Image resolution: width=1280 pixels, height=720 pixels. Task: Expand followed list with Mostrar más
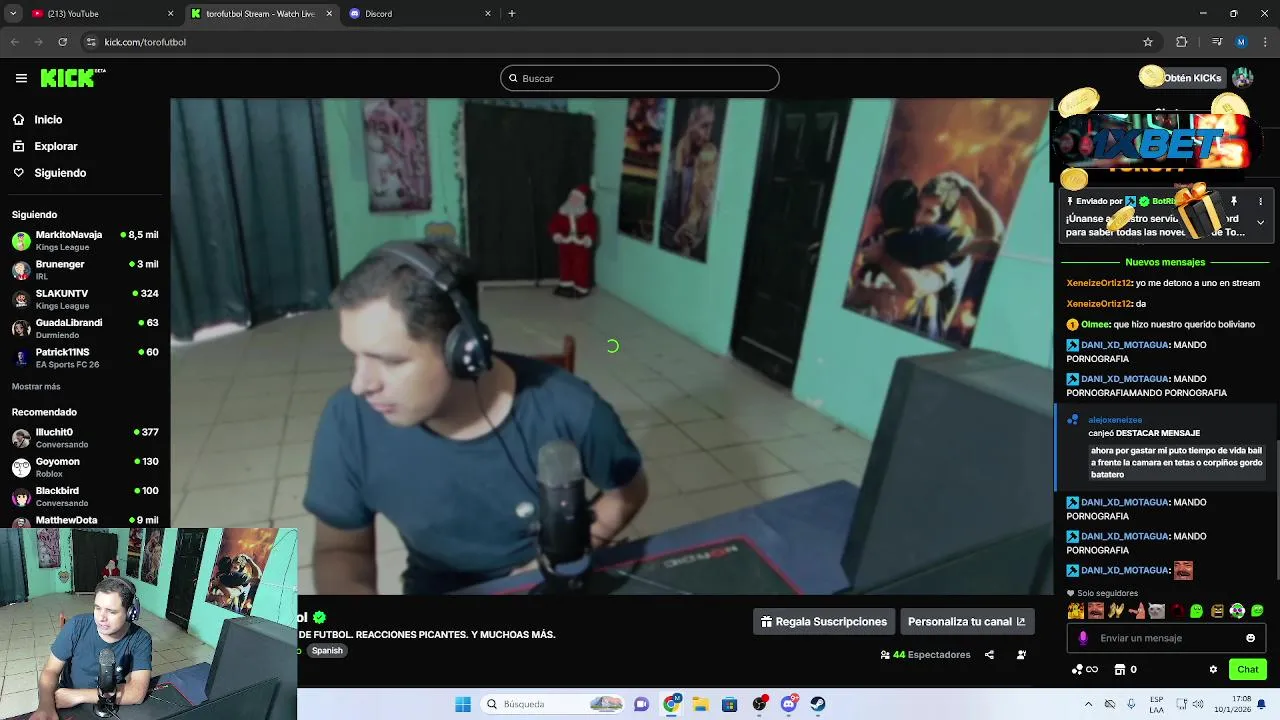coord(36,386)
